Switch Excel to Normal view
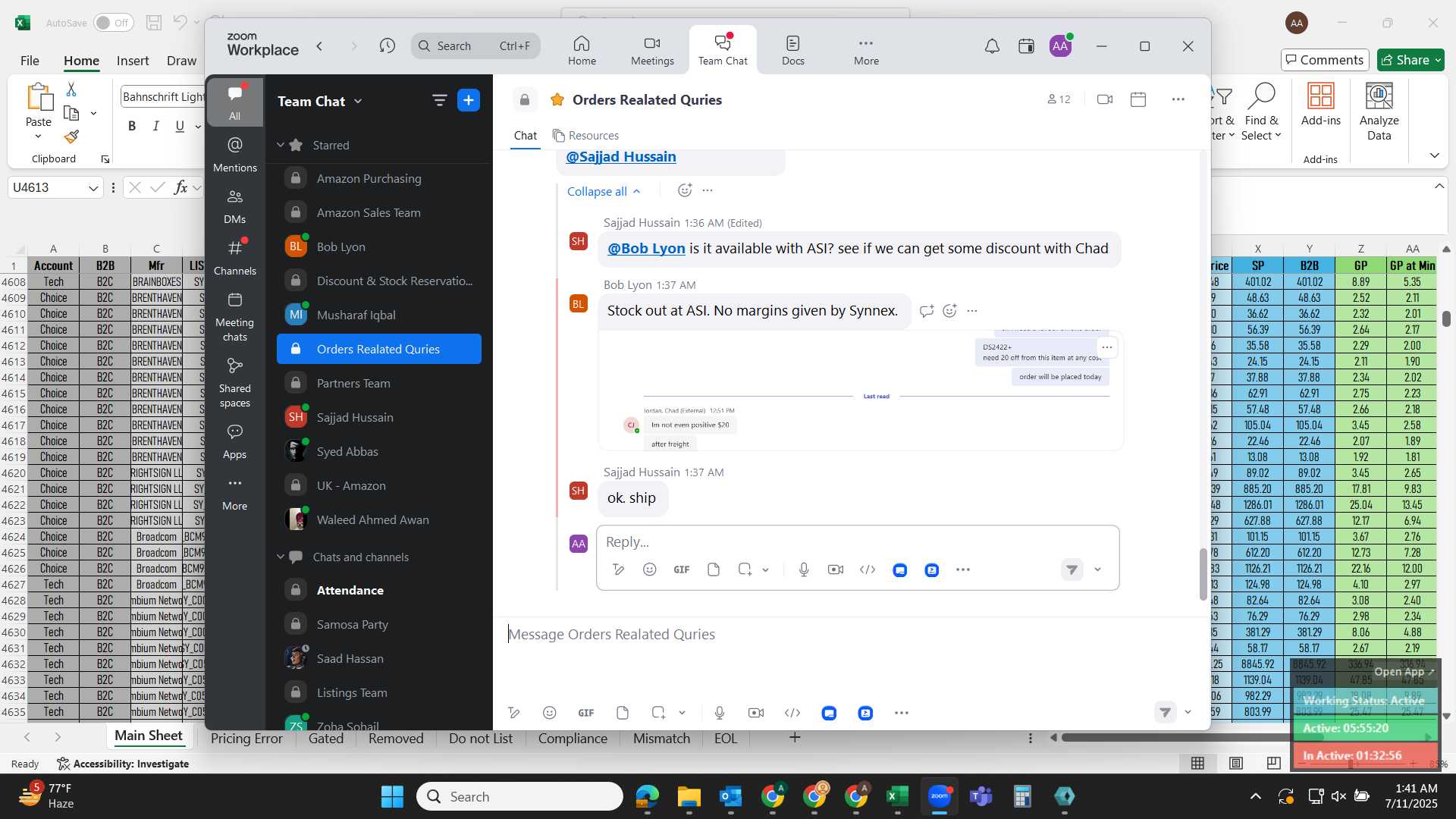The width and height of the screenshot is (1456, 819). click(x=1198, y=763)
